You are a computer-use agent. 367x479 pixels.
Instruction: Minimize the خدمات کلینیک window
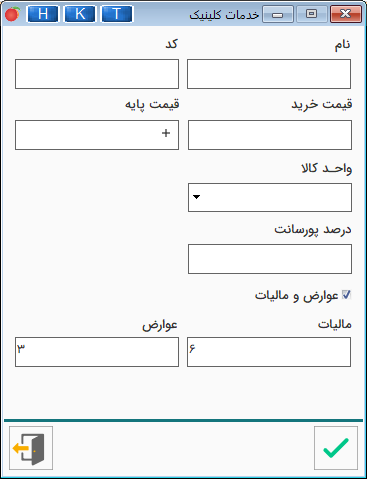[x=278, y=14]
